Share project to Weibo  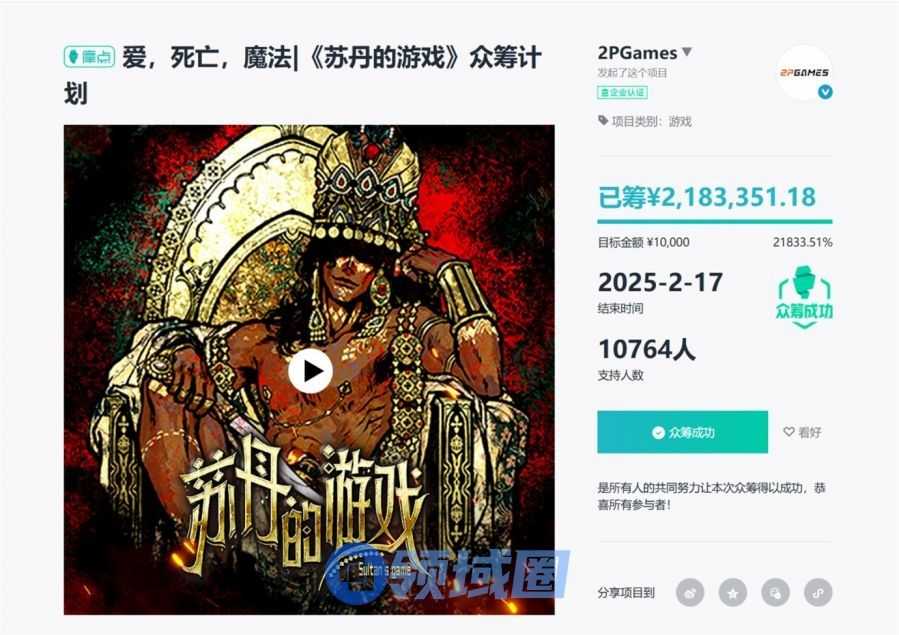tap(690, 593)
